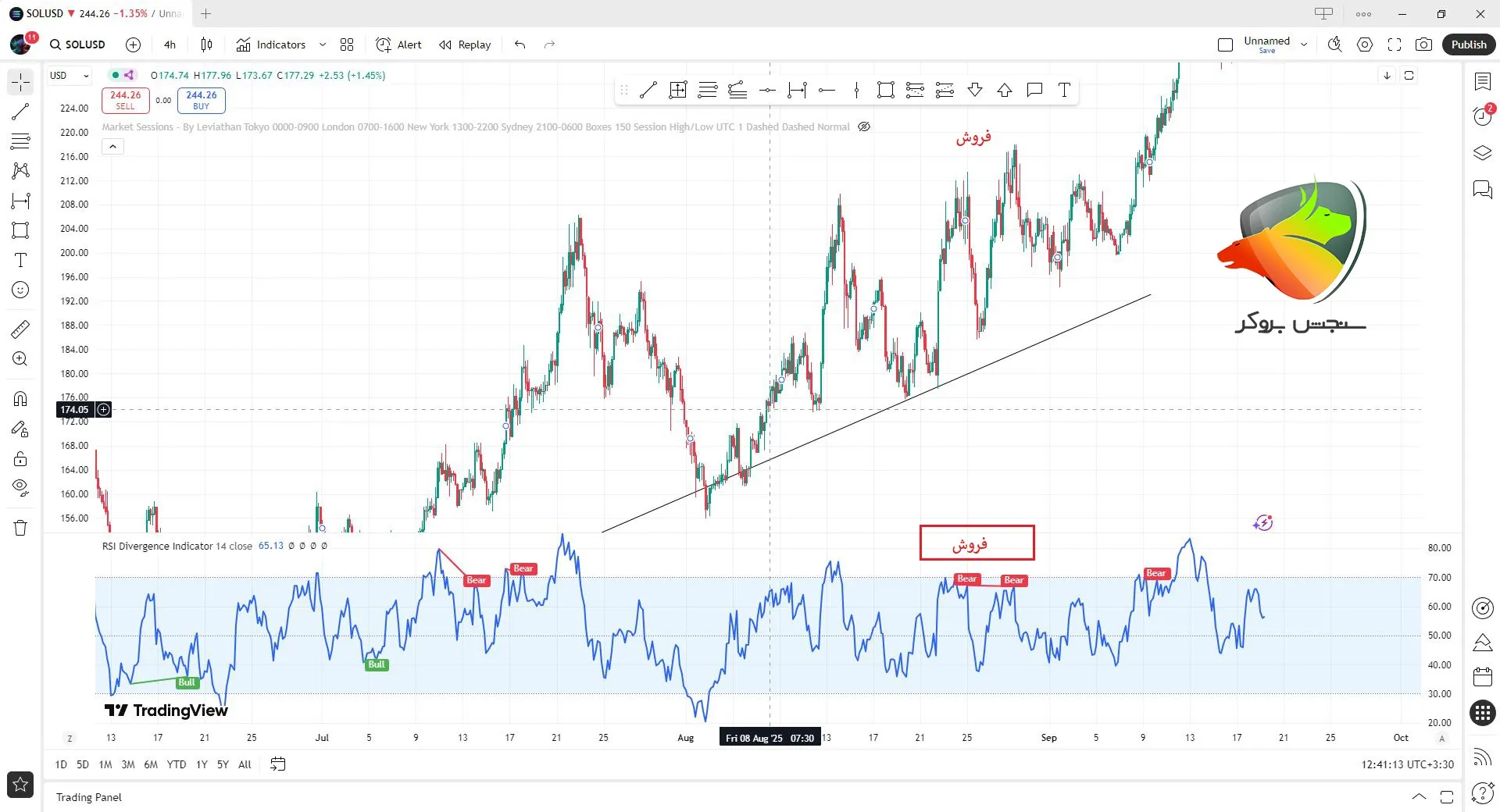Select the 1M time range tab
Viewport: 1500px width, 812px height.
[x=105, y=764]
